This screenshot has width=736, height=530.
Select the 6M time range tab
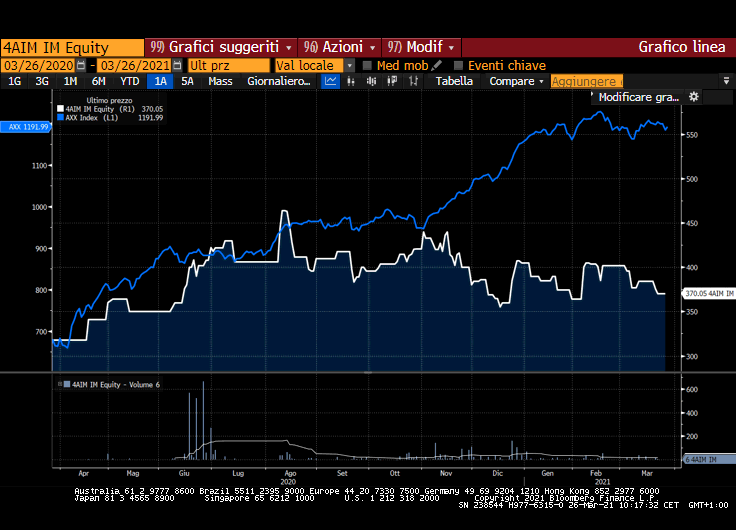point(99,81)
